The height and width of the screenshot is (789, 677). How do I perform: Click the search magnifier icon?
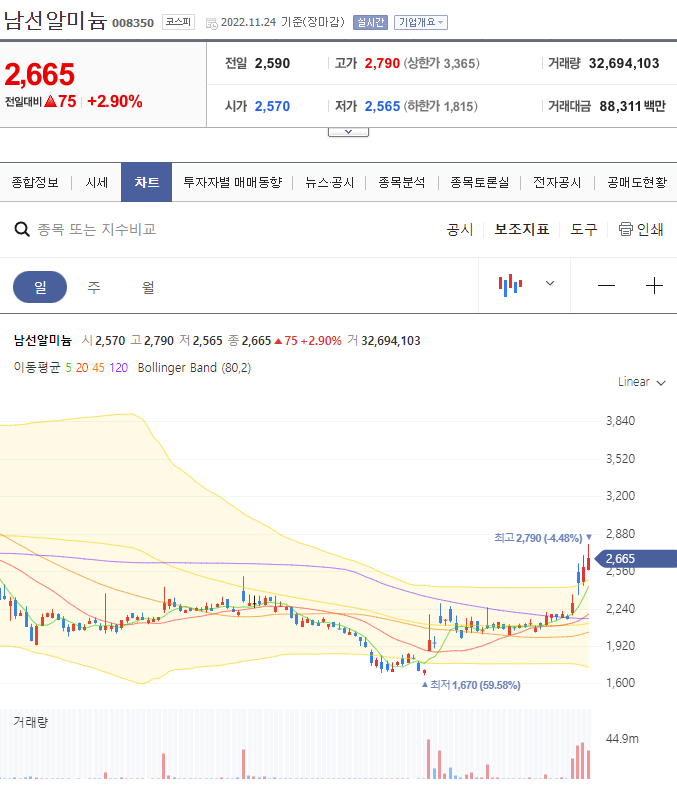point(22,229)
